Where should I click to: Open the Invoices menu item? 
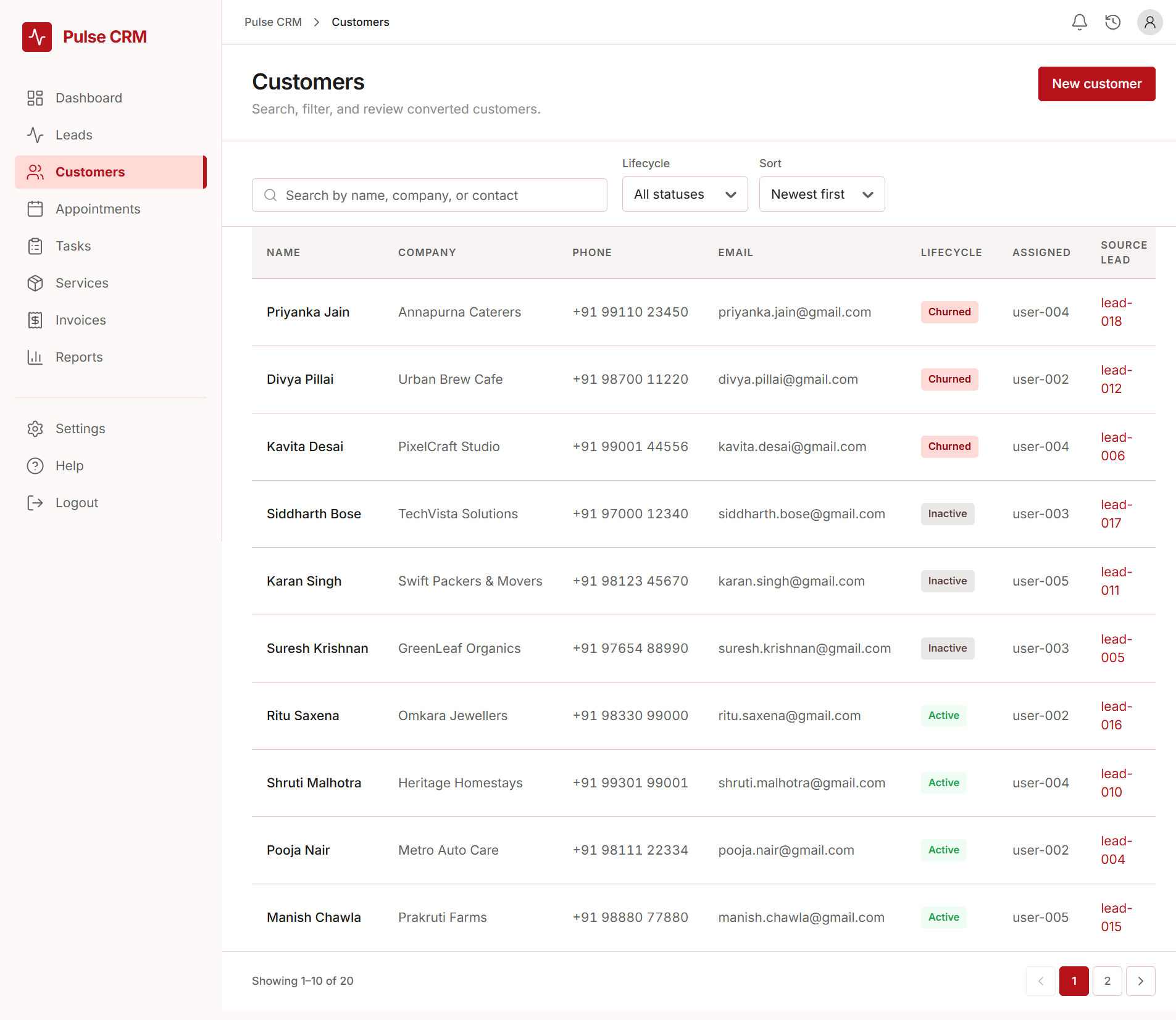(x=111, y=320)
